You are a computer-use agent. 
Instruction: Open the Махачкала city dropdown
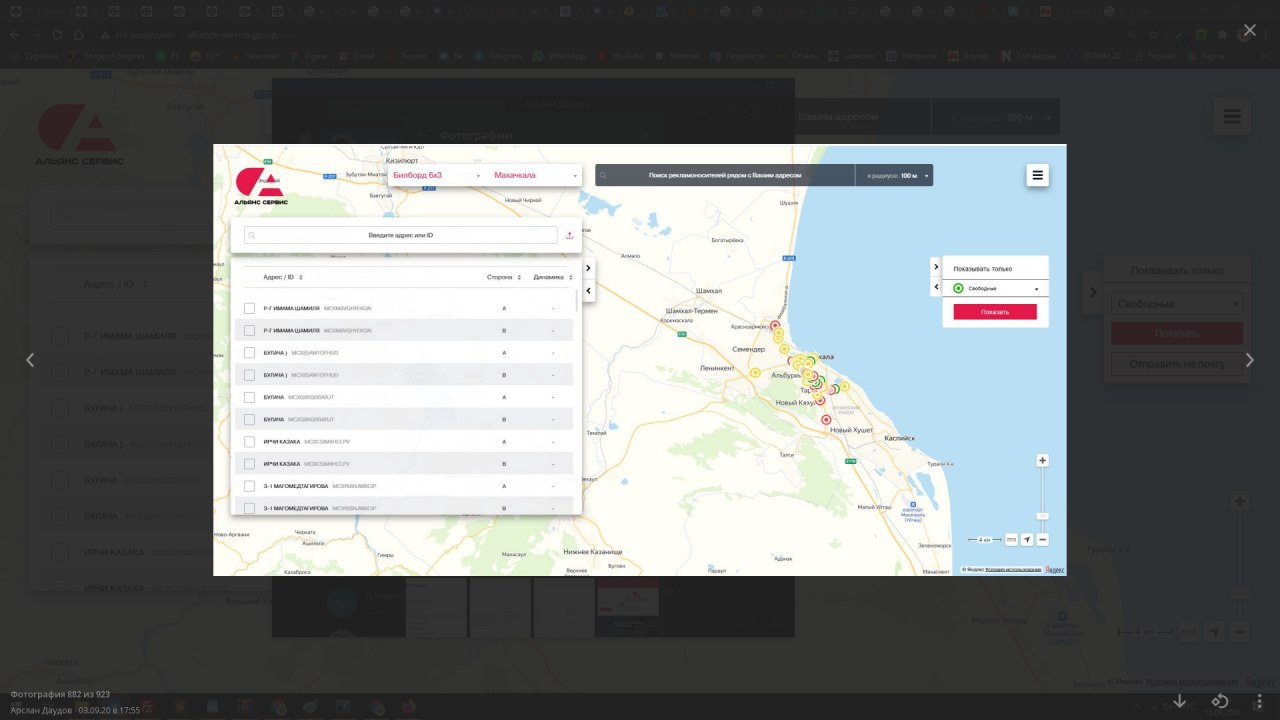pyautogui.click(x=533, y=175)
